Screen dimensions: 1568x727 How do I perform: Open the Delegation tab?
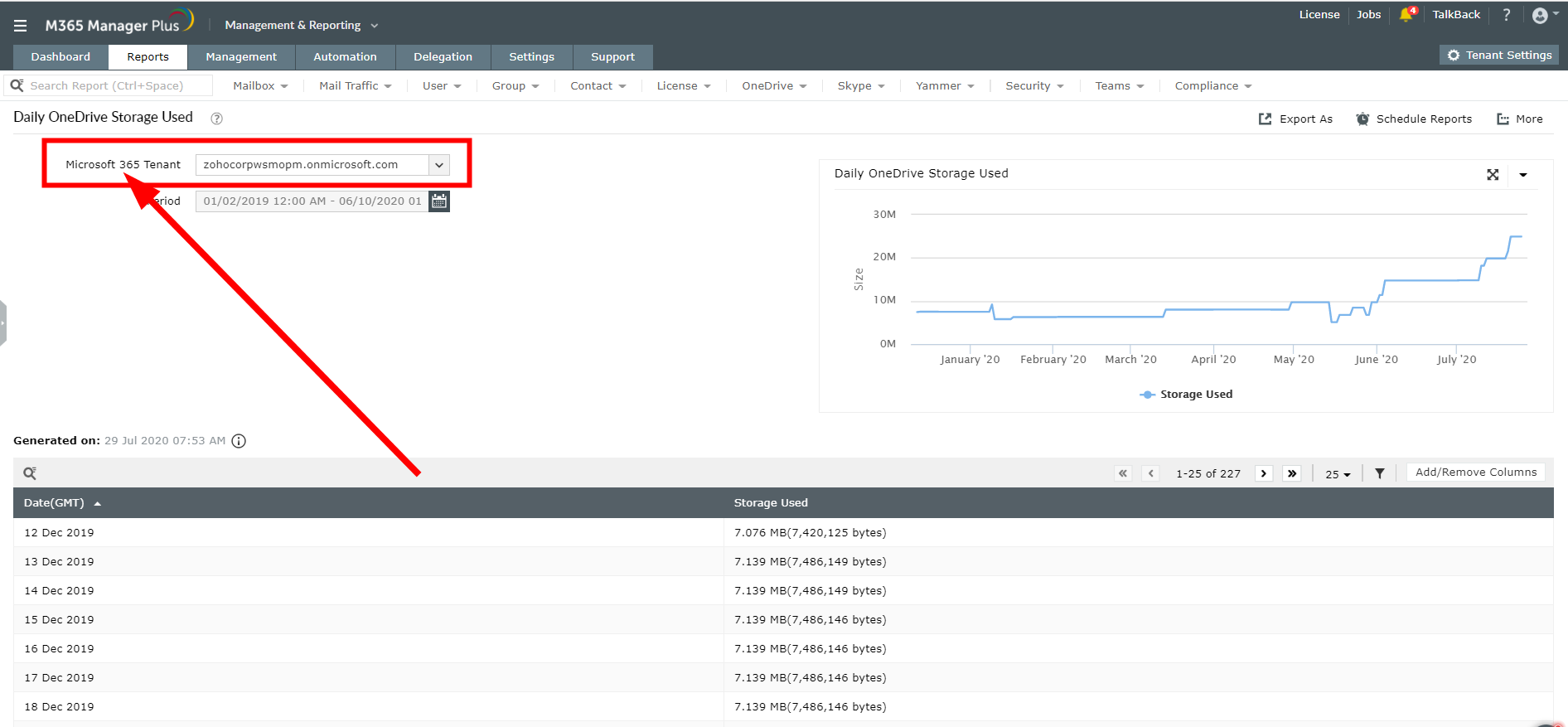pos(443,57)
